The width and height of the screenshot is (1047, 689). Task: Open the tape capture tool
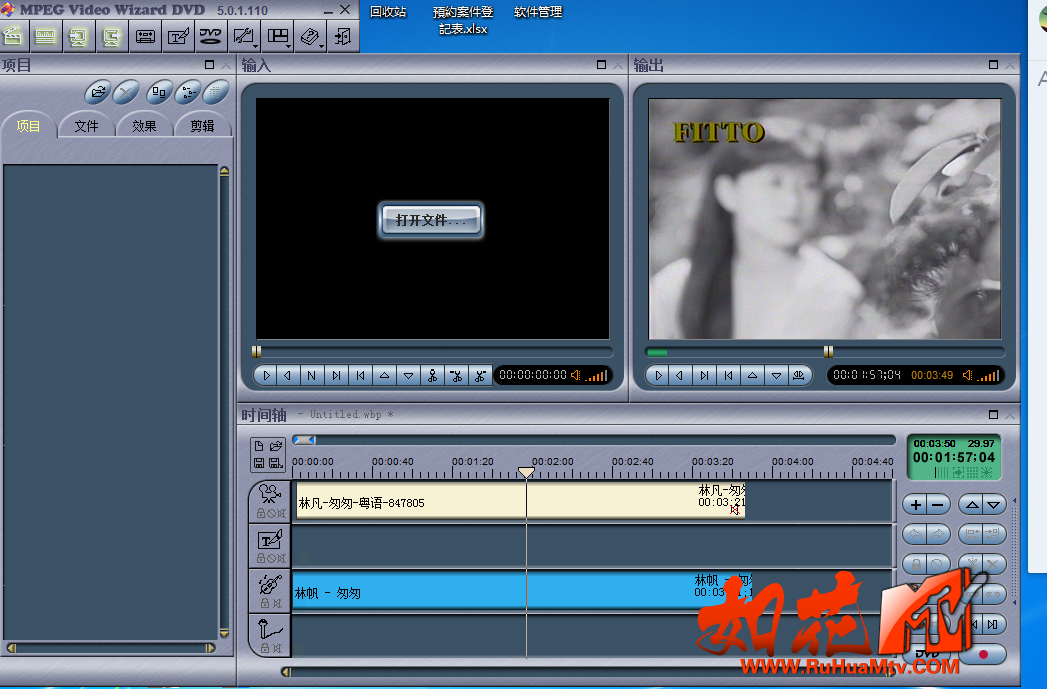tap(145, 36)
